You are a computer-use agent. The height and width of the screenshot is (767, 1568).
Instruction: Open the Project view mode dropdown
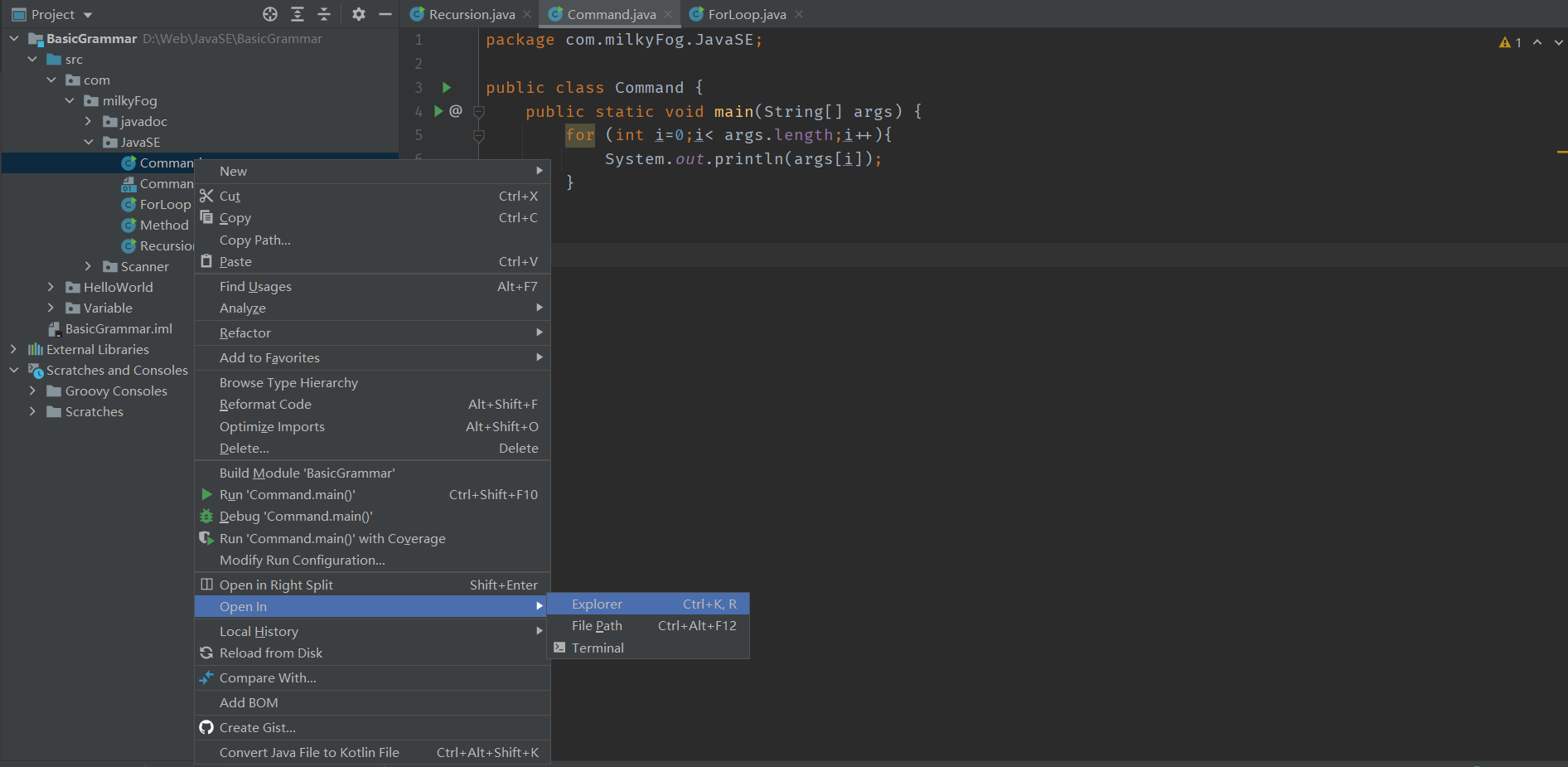[87, 14]
